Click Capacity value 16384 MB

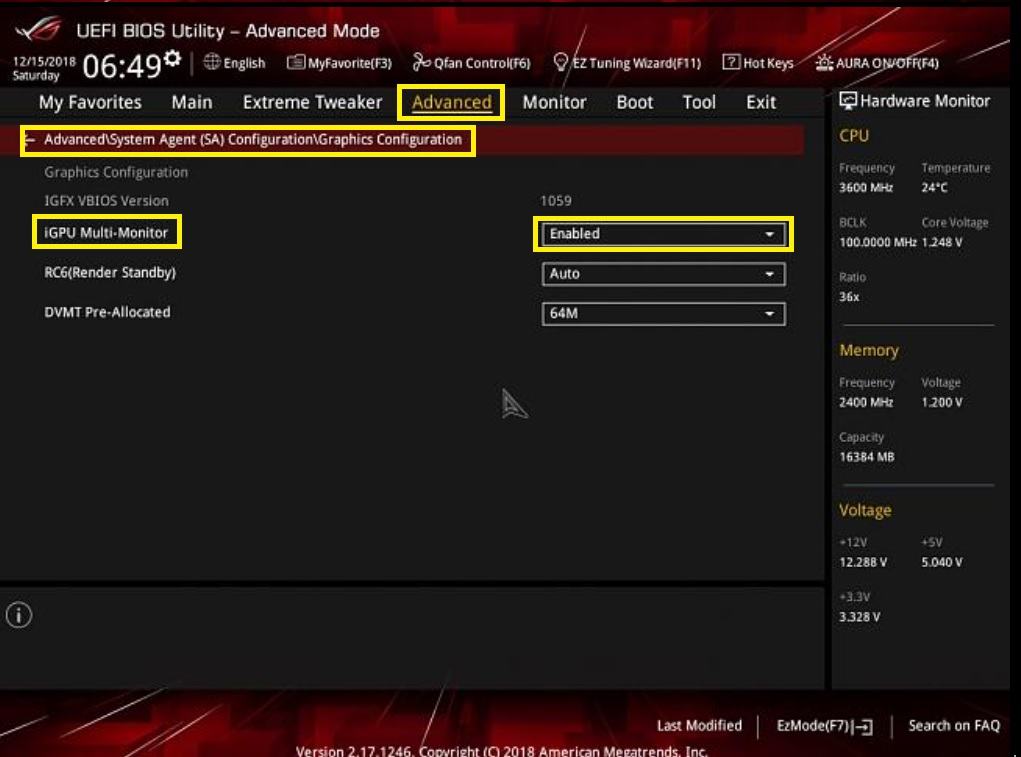867,457
